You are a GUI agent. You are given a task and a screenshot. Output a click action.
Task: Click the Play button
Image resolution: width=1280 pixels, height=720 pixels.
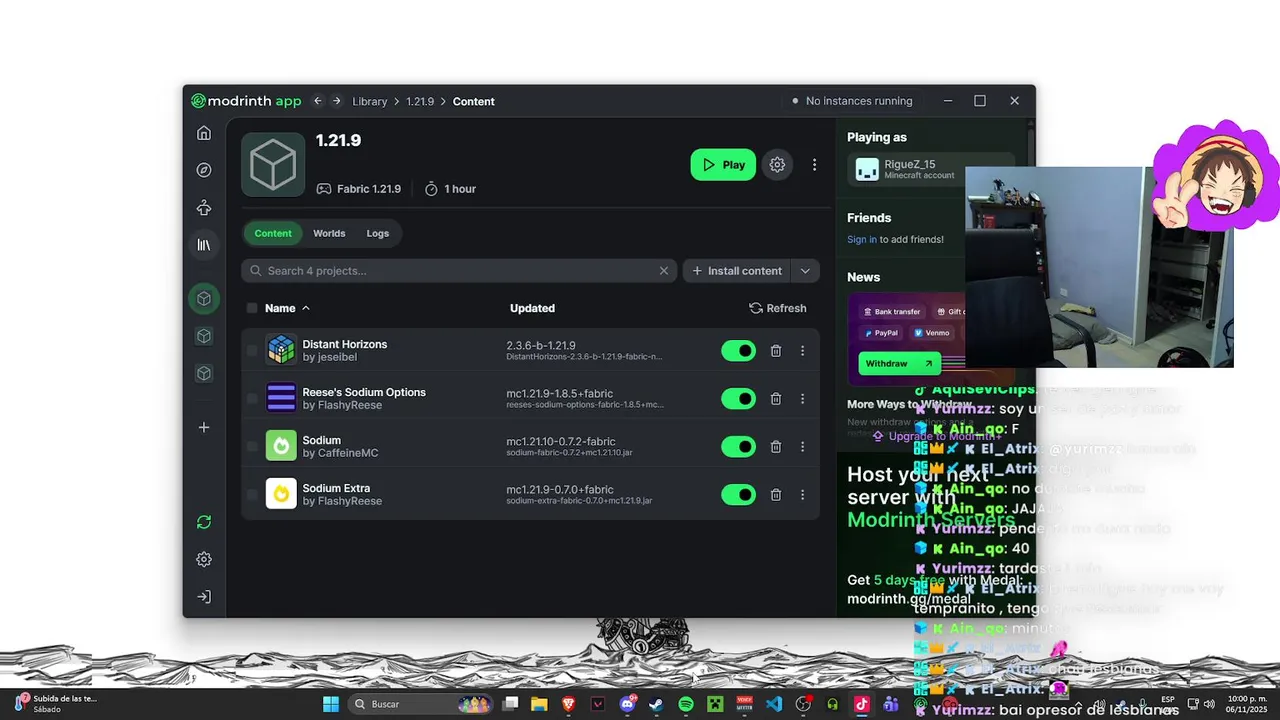pos(723,165)
